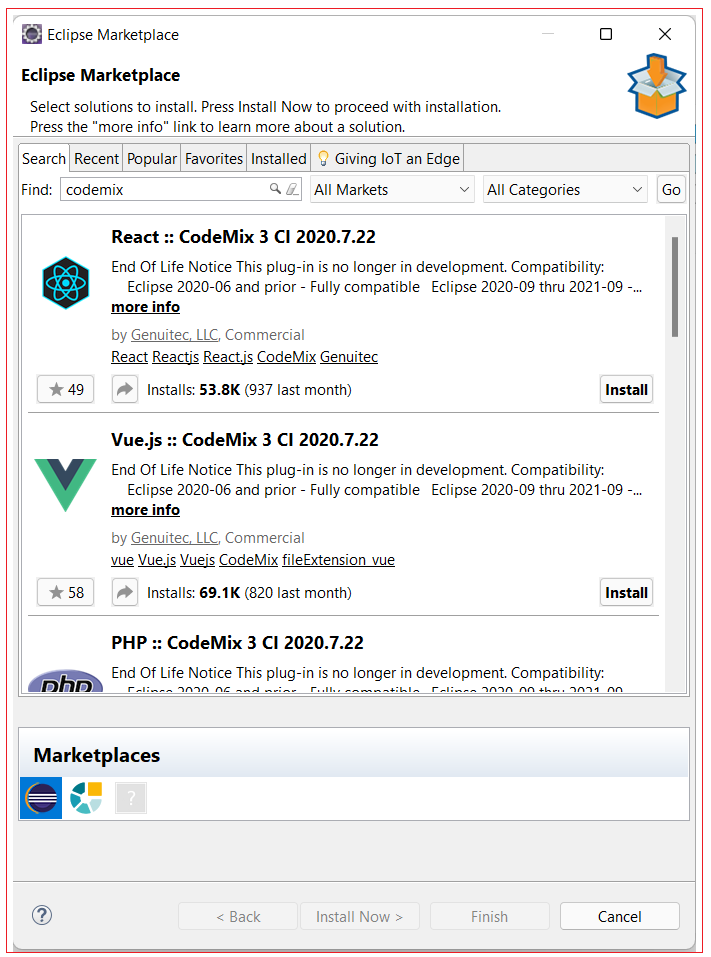Click the lightbulb icon on IoT tab

click(323, 159)
